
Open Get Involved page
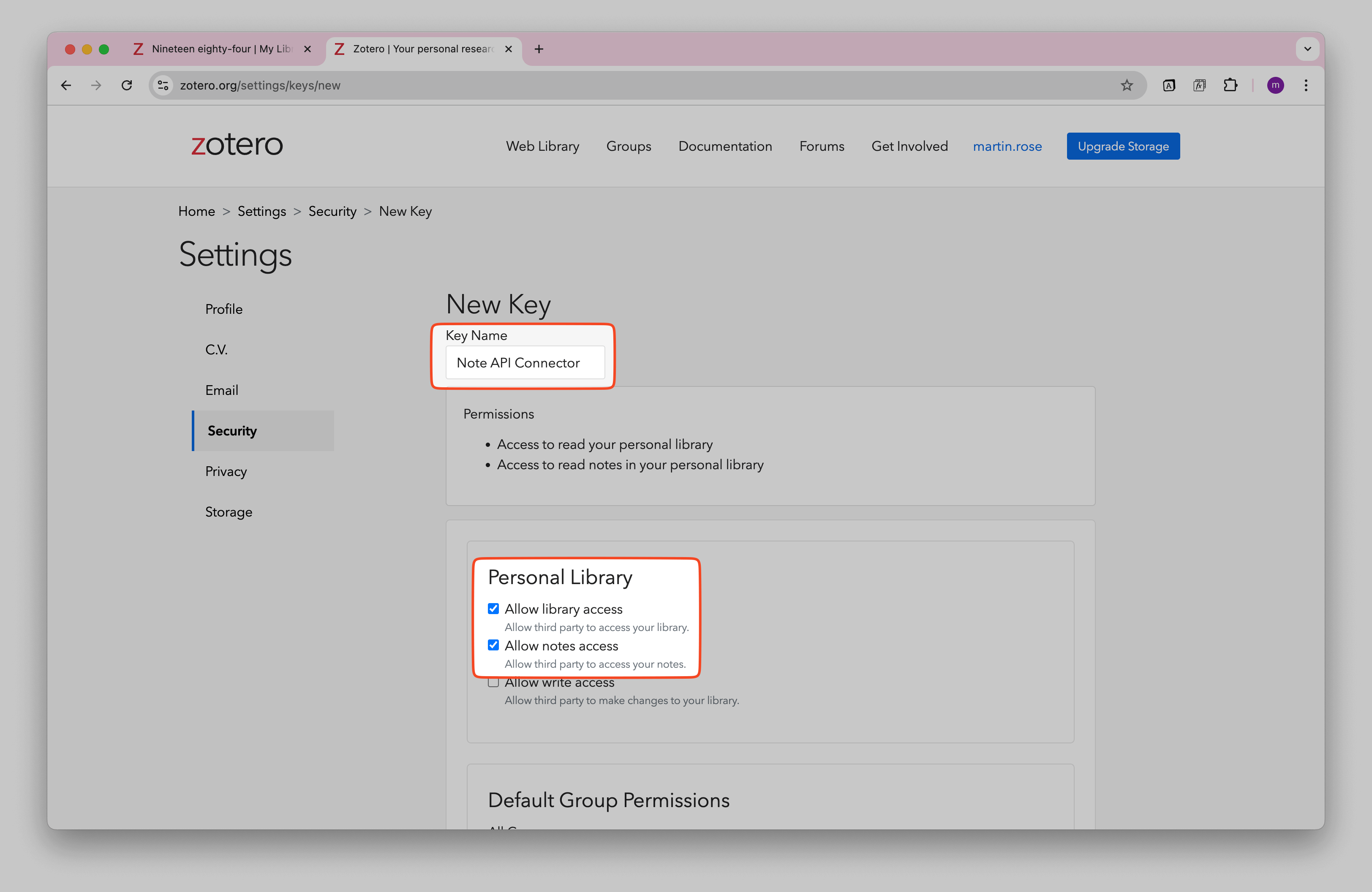909,147
